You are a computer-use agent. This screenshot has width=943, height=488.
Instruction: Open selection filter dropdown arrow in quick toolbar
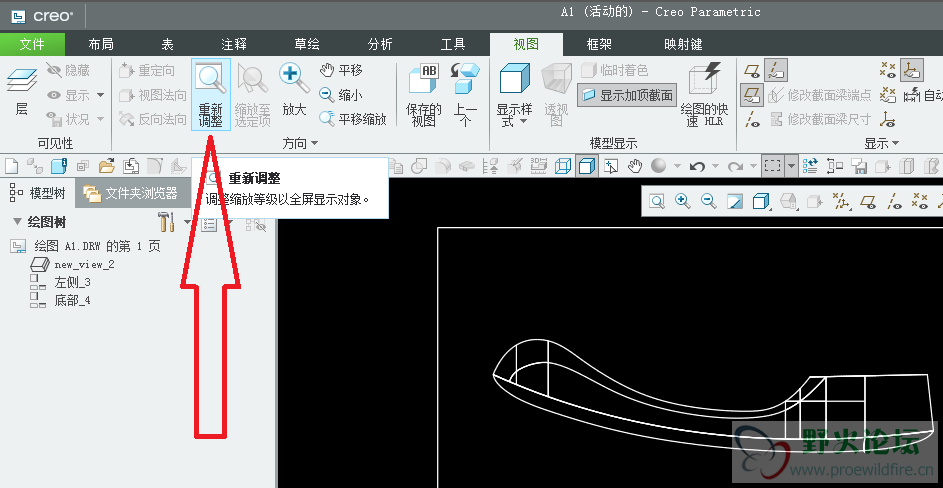pyautogui.click(x=791, y=165)
